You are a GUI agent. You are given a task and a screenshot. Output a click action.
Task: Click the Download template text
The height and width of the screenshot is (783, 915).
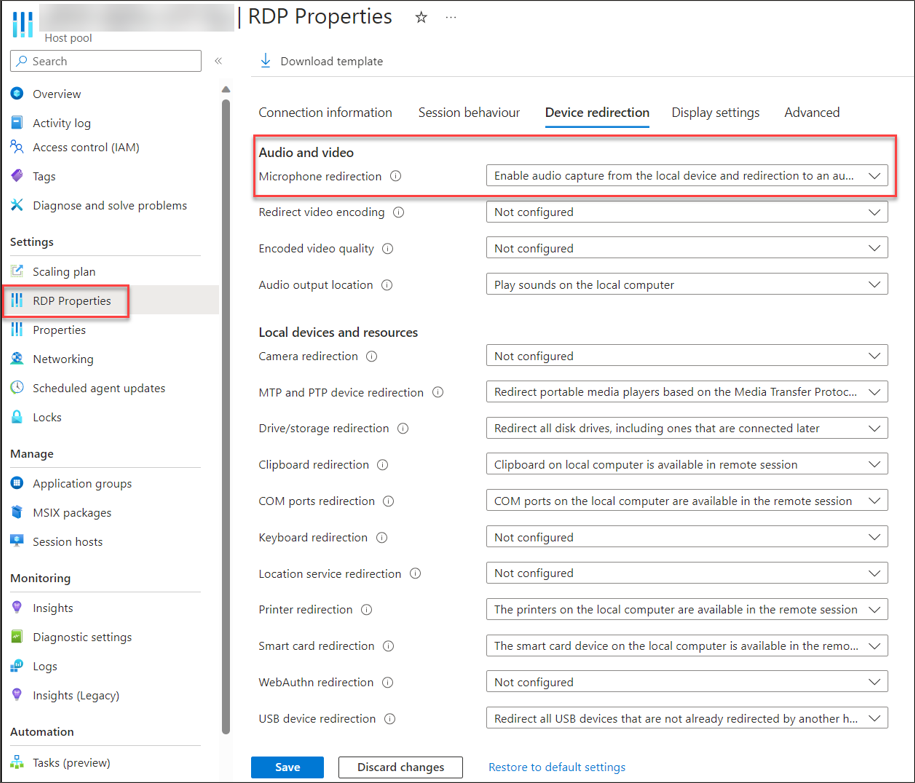click(x=331, y=61)
